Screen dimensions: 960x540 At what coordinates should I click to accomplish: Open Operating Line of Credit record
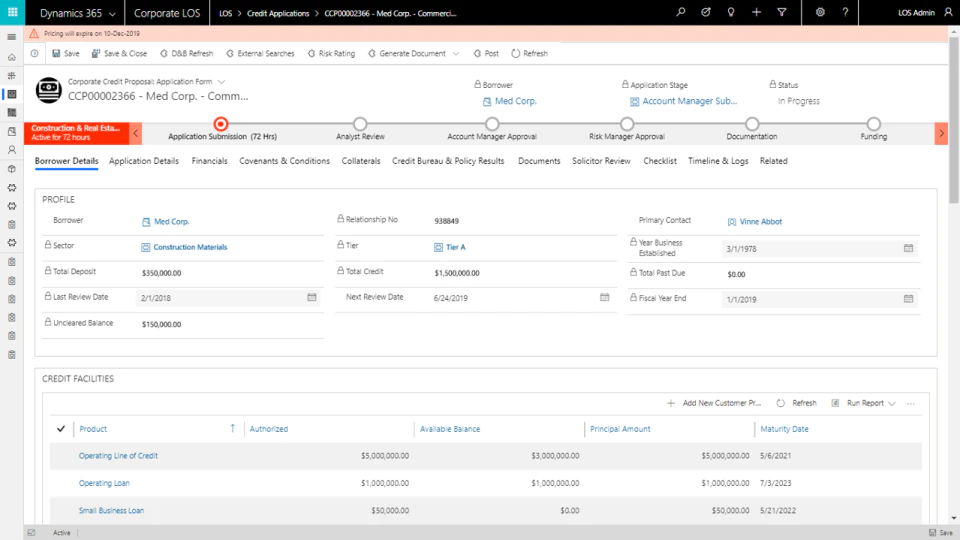(118, 456)
